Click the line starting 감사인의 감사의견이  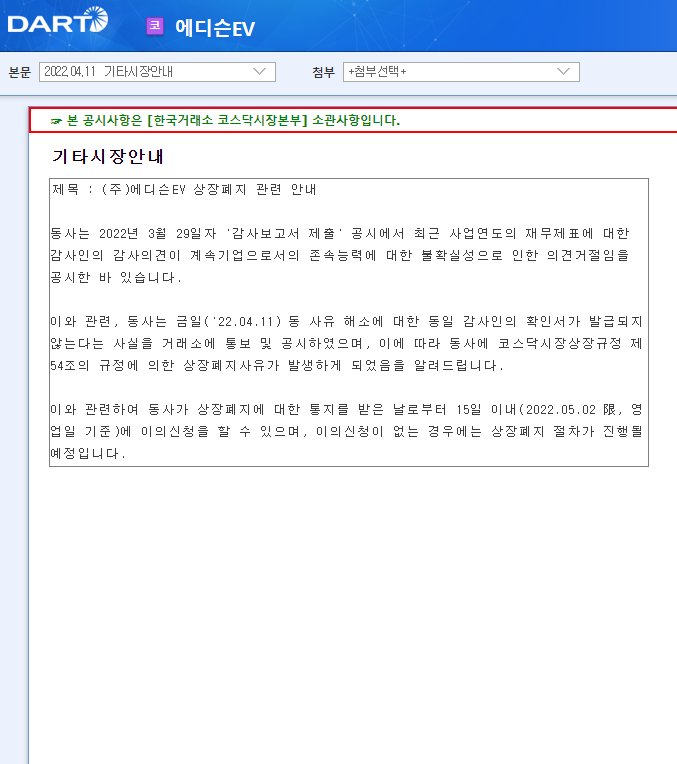pyautogui.click(x=340, y=255)
